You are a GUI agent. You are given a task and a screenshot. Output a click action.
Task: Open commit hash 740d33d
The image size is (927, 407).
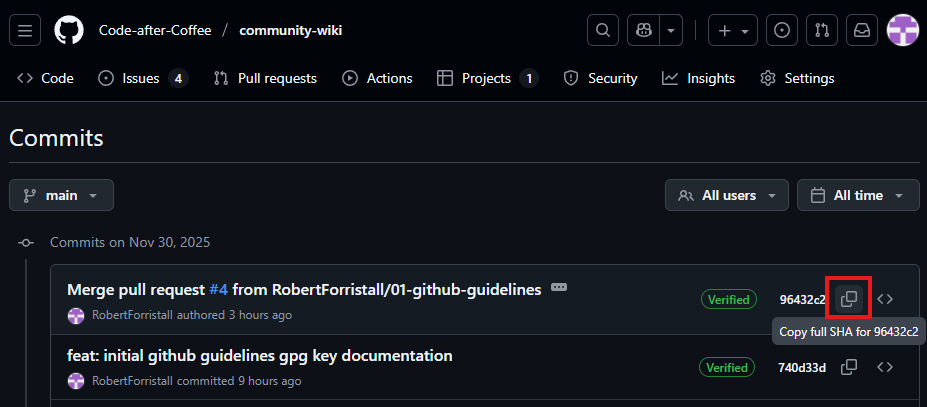[802, 367]
